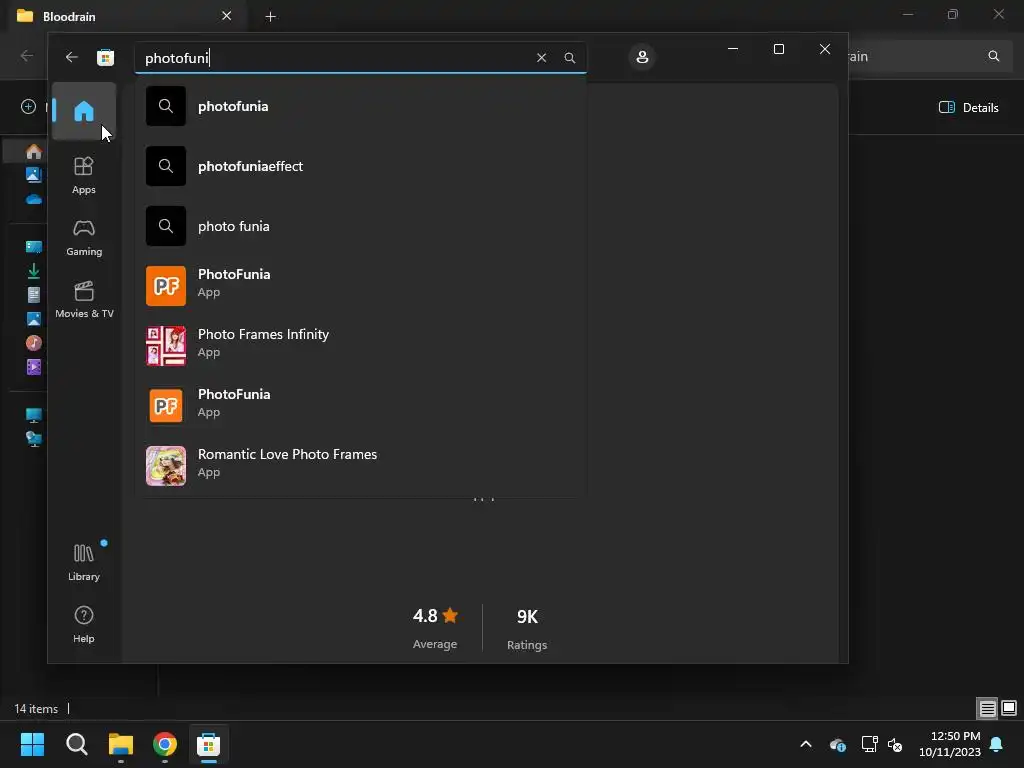Select the 'photo funia' search suggestion
This screenshot has width=1024, height=768.
360,226
